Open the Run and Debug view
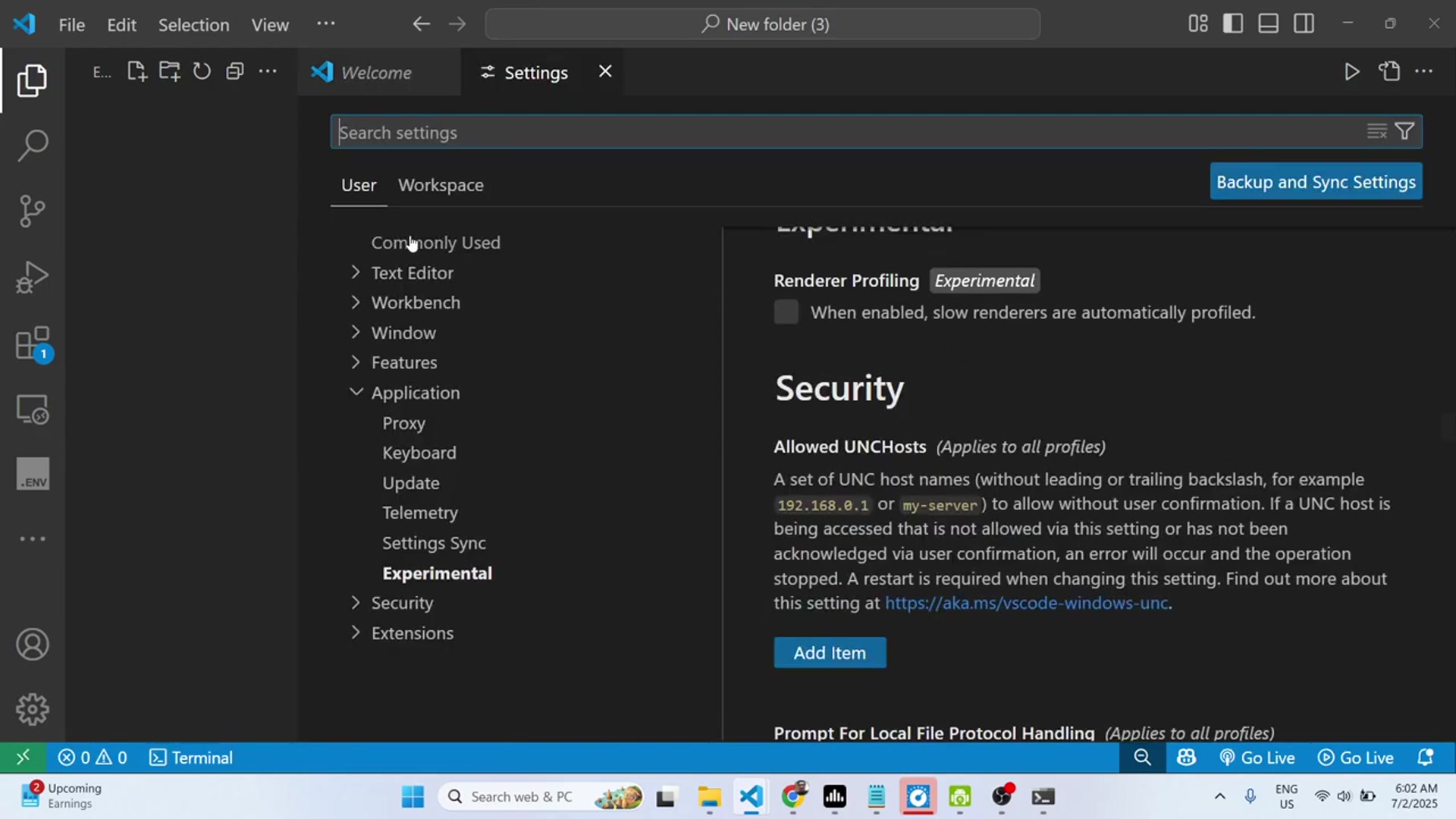Viewport: 1456px width, 819px height. 32,277
